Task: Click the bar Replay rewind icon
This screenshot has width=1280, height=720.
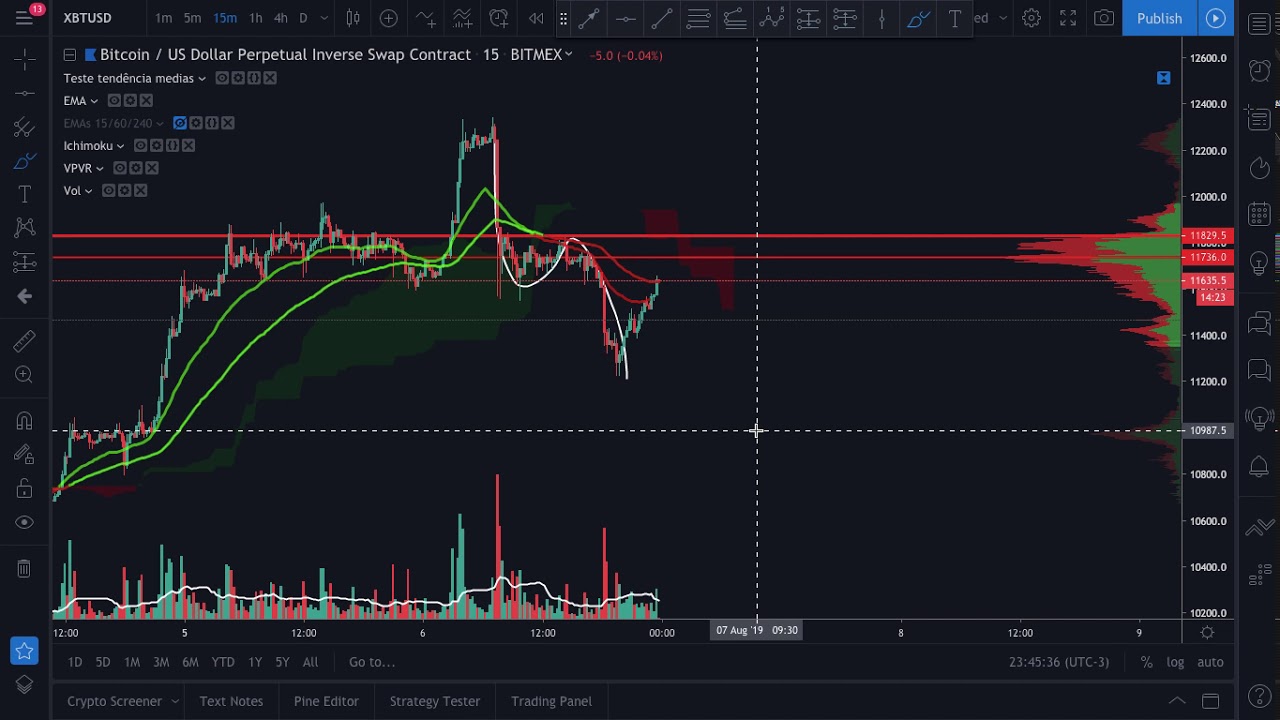Action: tap(536, 18)
